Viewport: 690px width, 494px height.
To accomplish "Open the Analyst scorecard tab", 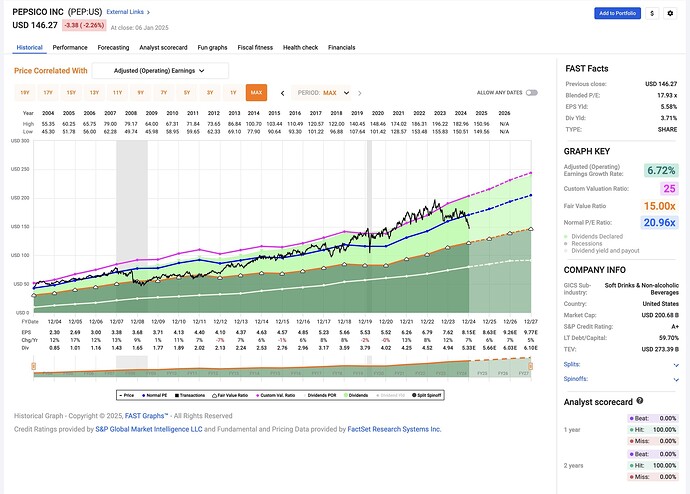I will tap(163, 48).
